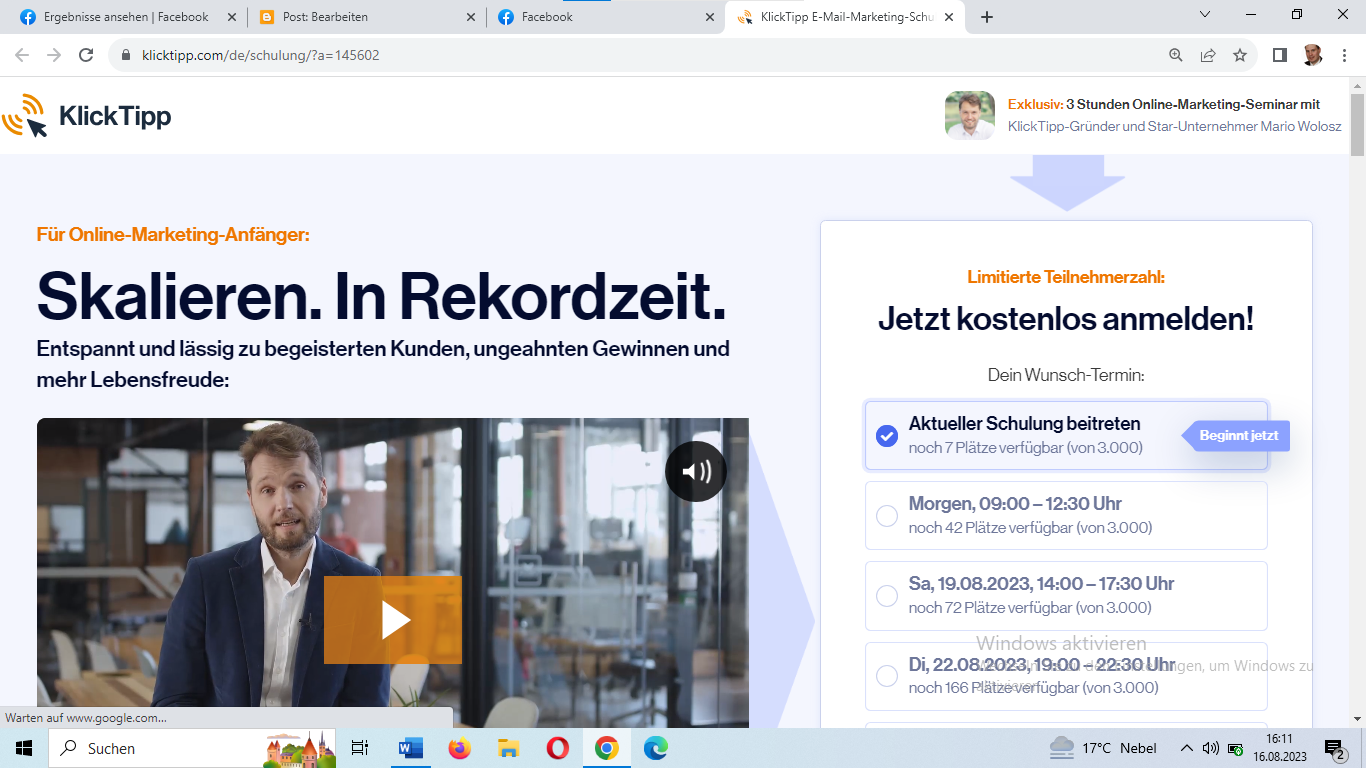Open Microsoft Word from taskbar

411,748
